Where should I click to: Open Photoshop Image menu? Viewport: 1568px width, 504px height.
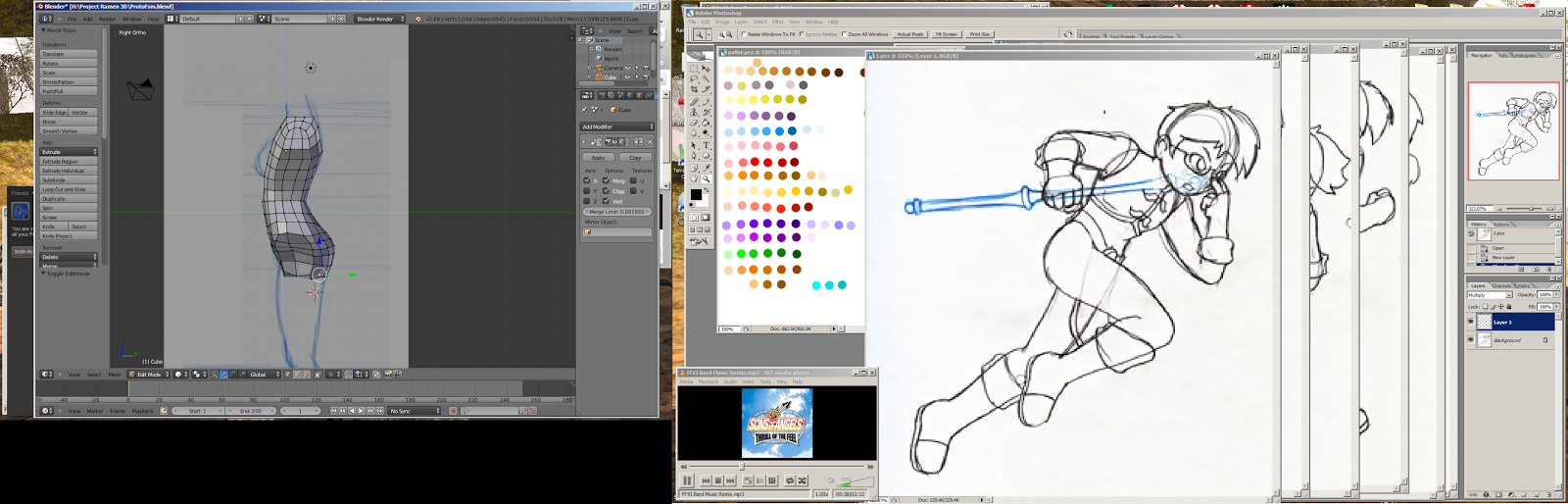(x=722, y=22)
